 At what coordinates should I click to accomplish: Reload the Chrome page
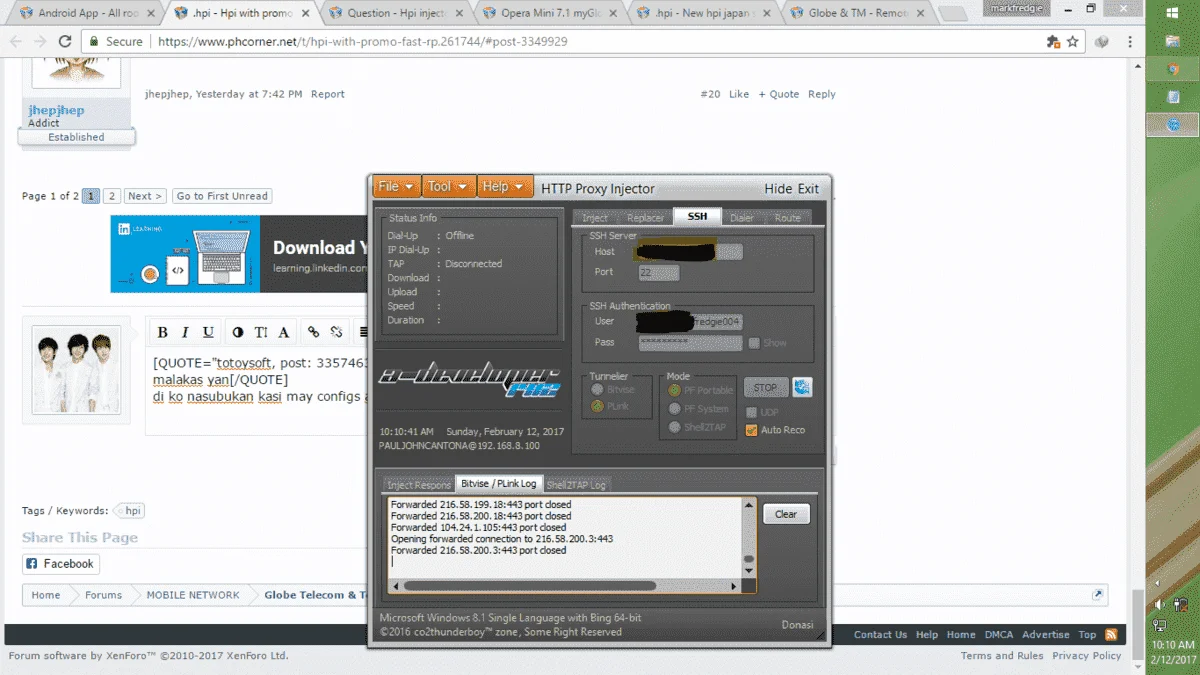65,42
